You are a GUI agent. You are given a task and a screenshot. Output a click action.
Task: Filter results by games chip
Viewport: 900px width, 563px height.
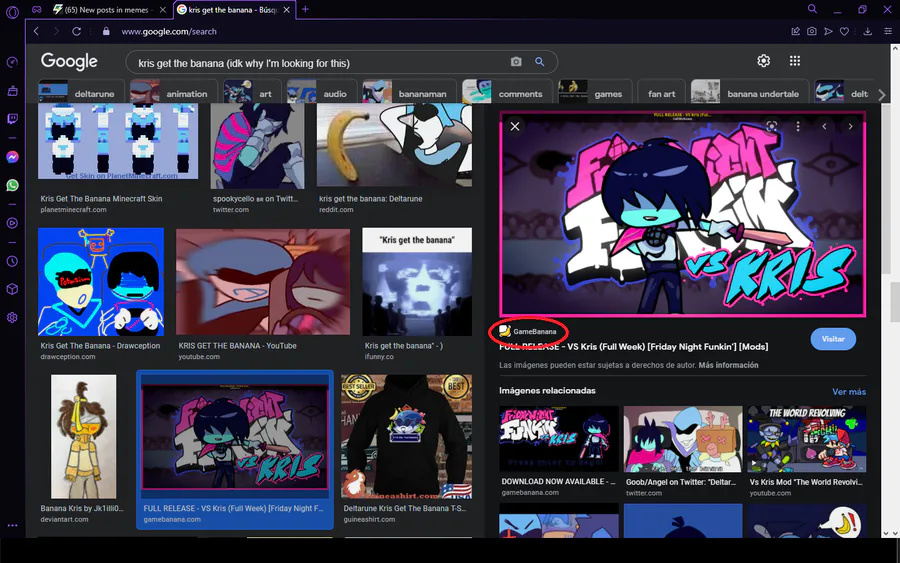(595, 93)
